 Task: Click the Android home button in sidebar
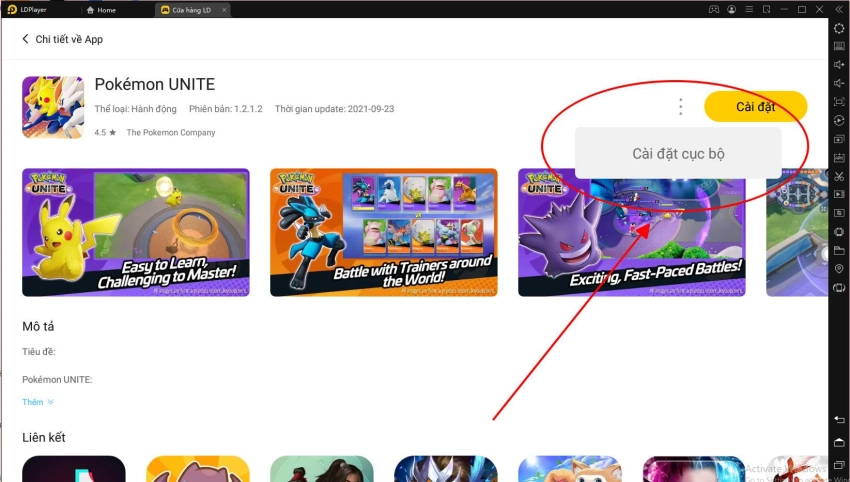click(839, 443)
